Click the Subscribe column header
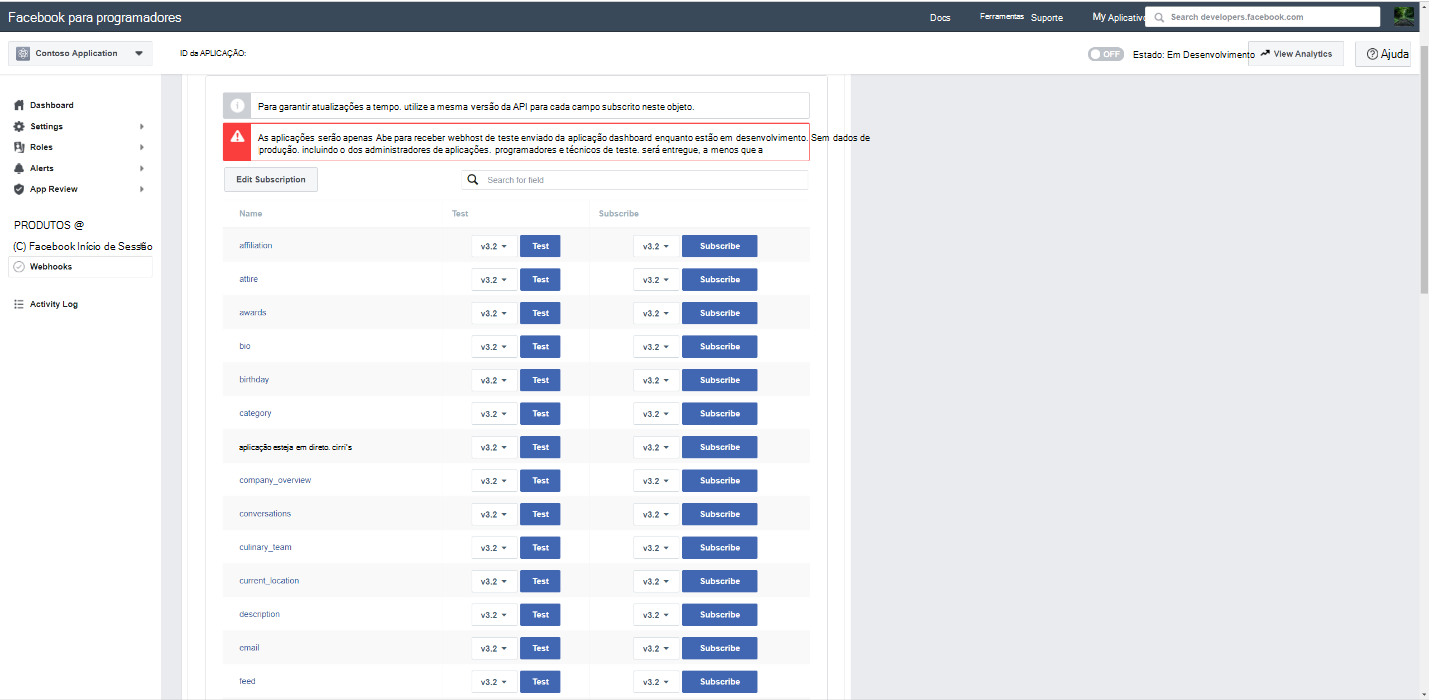 click(619, 214)
